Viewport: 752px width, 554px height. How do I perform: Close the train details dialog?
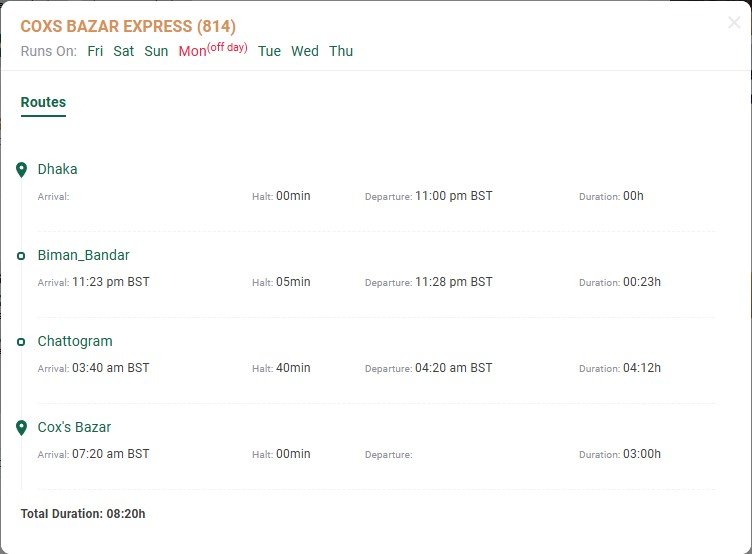pyautogui.click(x=734, y=22)
